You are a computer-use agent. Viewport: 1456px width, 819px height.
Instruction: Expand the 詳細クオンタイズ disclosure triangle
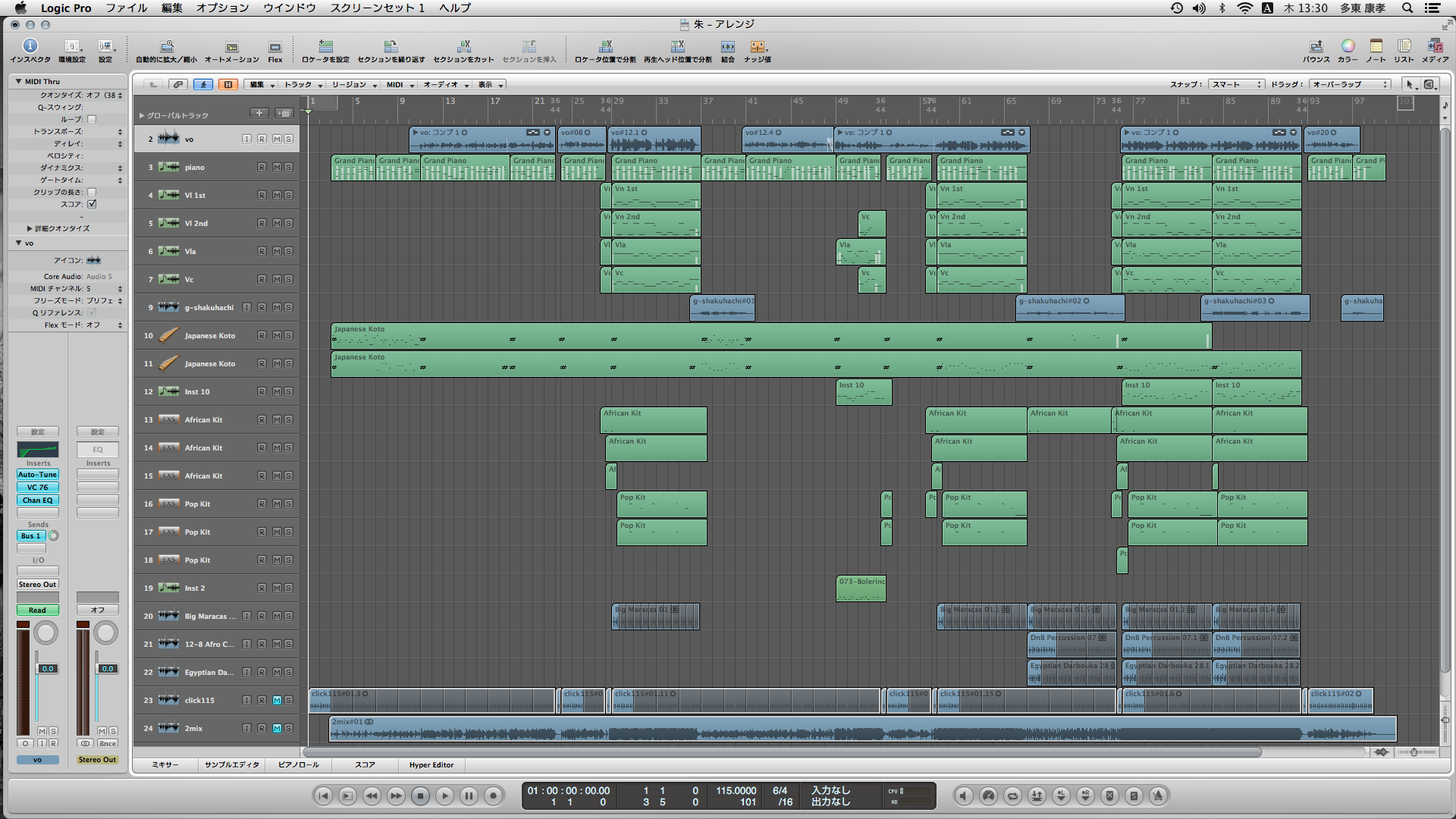pos(30,228)
